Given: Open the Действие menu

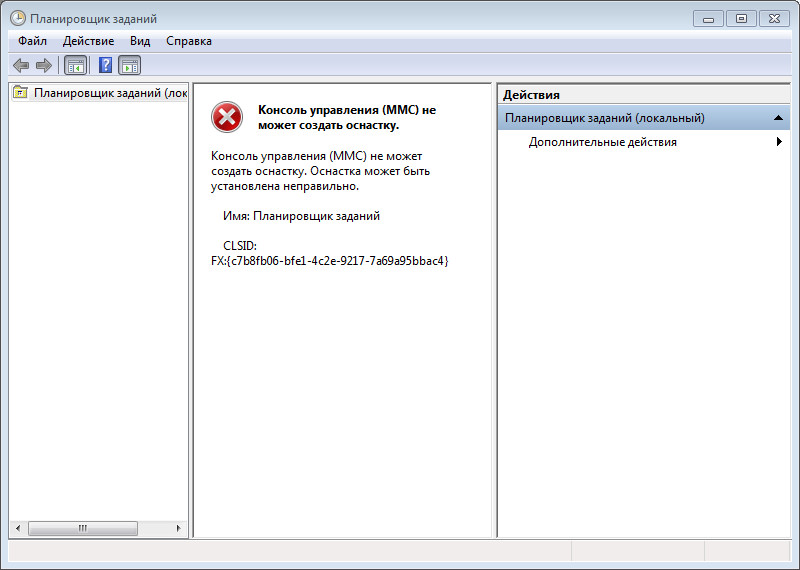Looking at the screenshot, I should click(88, 41).
